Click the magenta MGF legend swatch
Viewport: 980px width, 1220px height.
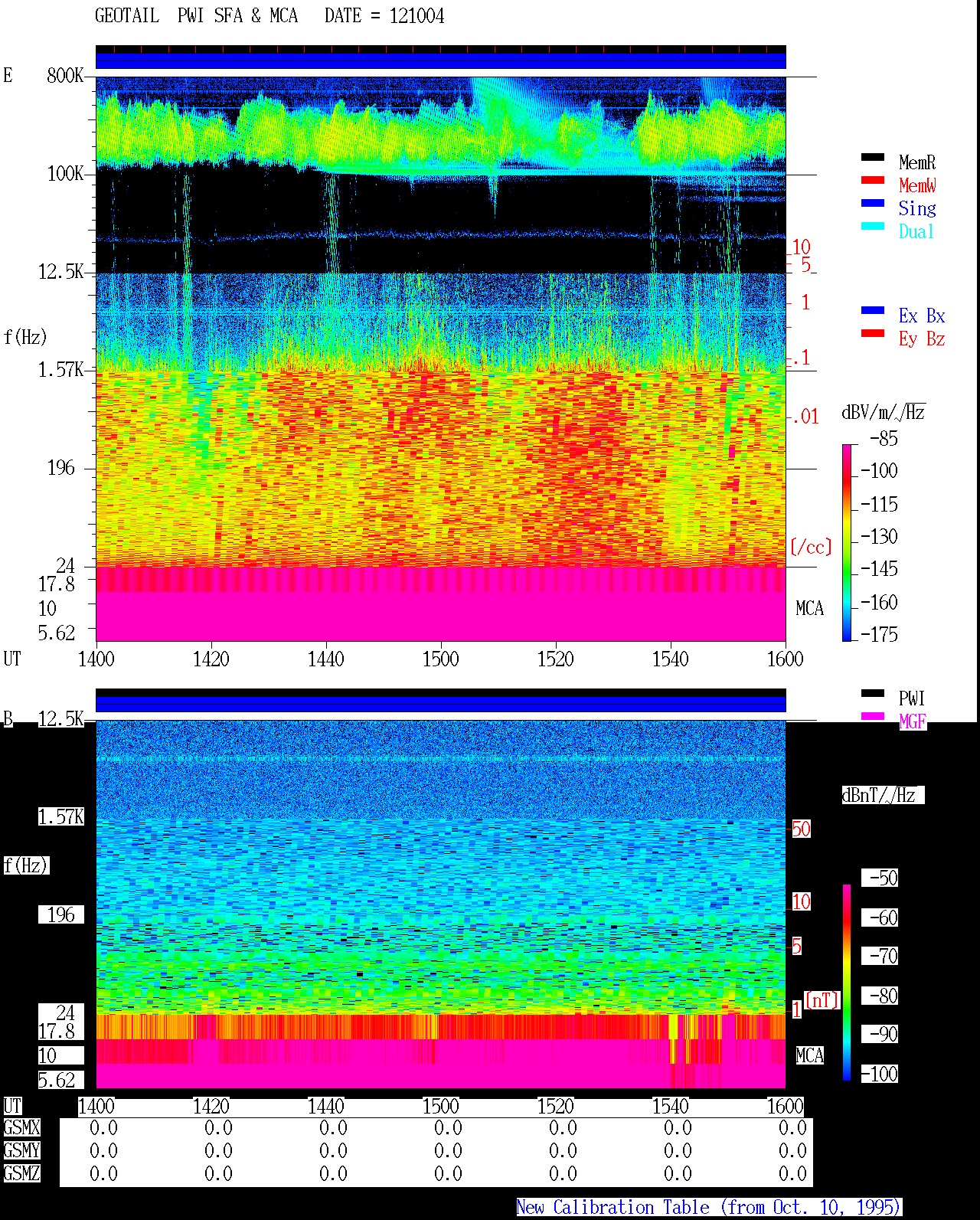873,716
